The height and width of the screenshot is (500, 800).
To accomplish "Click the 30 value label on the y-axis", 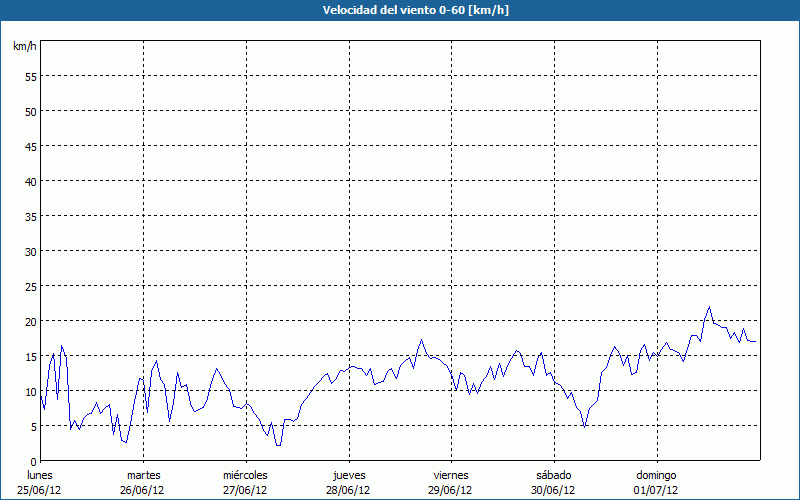I will [30, 251].
